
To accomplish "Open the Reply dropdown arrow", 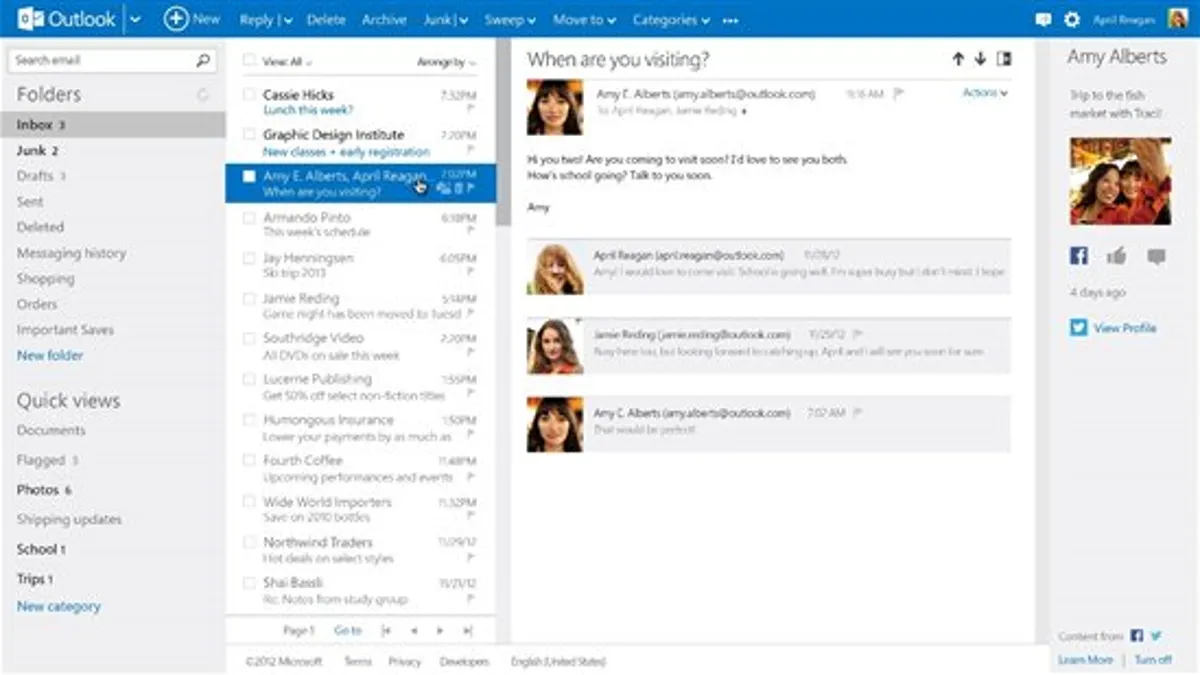I will pyautogui.click(x=287, y=20).
